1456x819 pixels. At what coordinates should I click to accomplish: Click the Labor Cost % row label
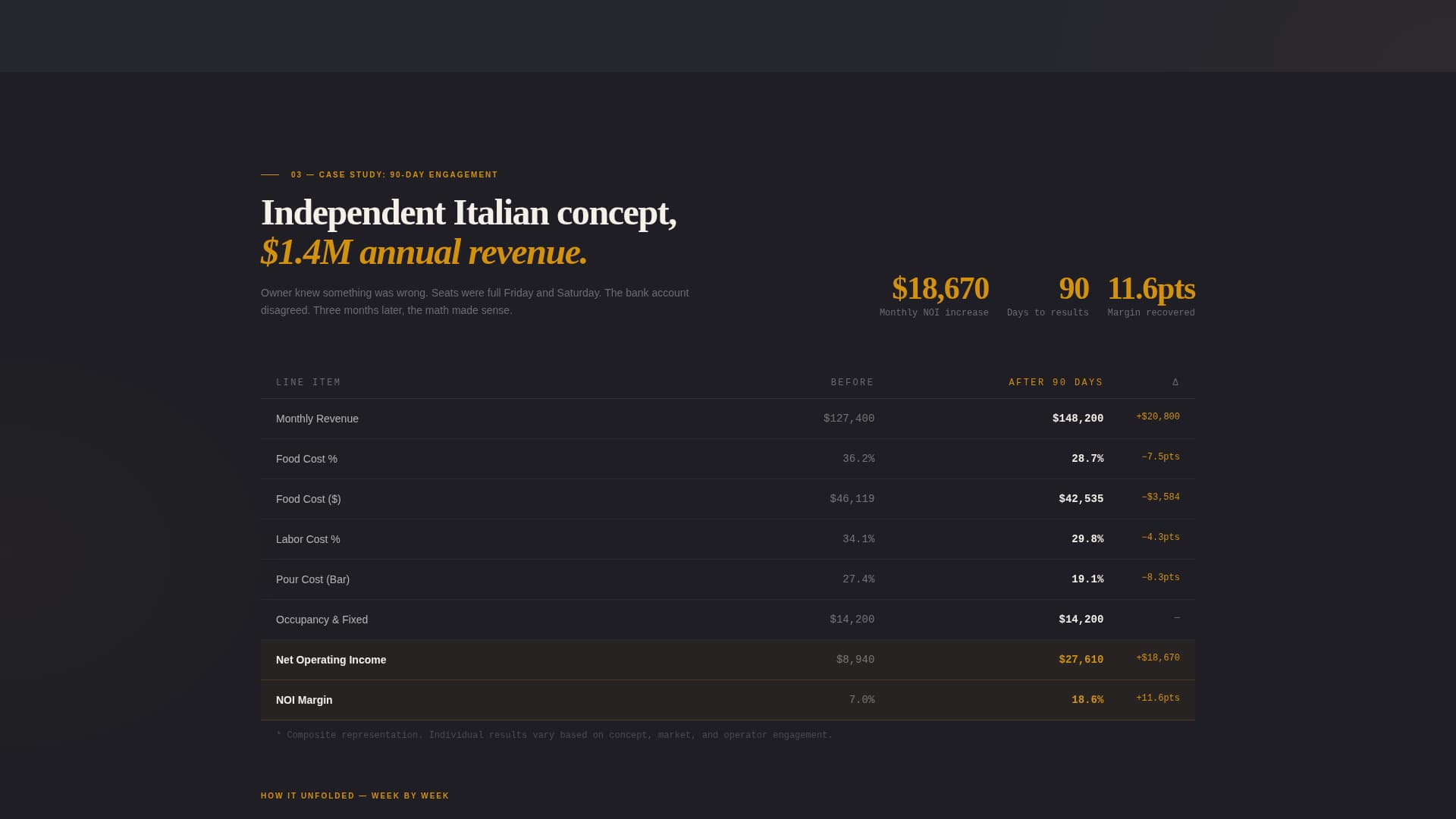(308, 539)
